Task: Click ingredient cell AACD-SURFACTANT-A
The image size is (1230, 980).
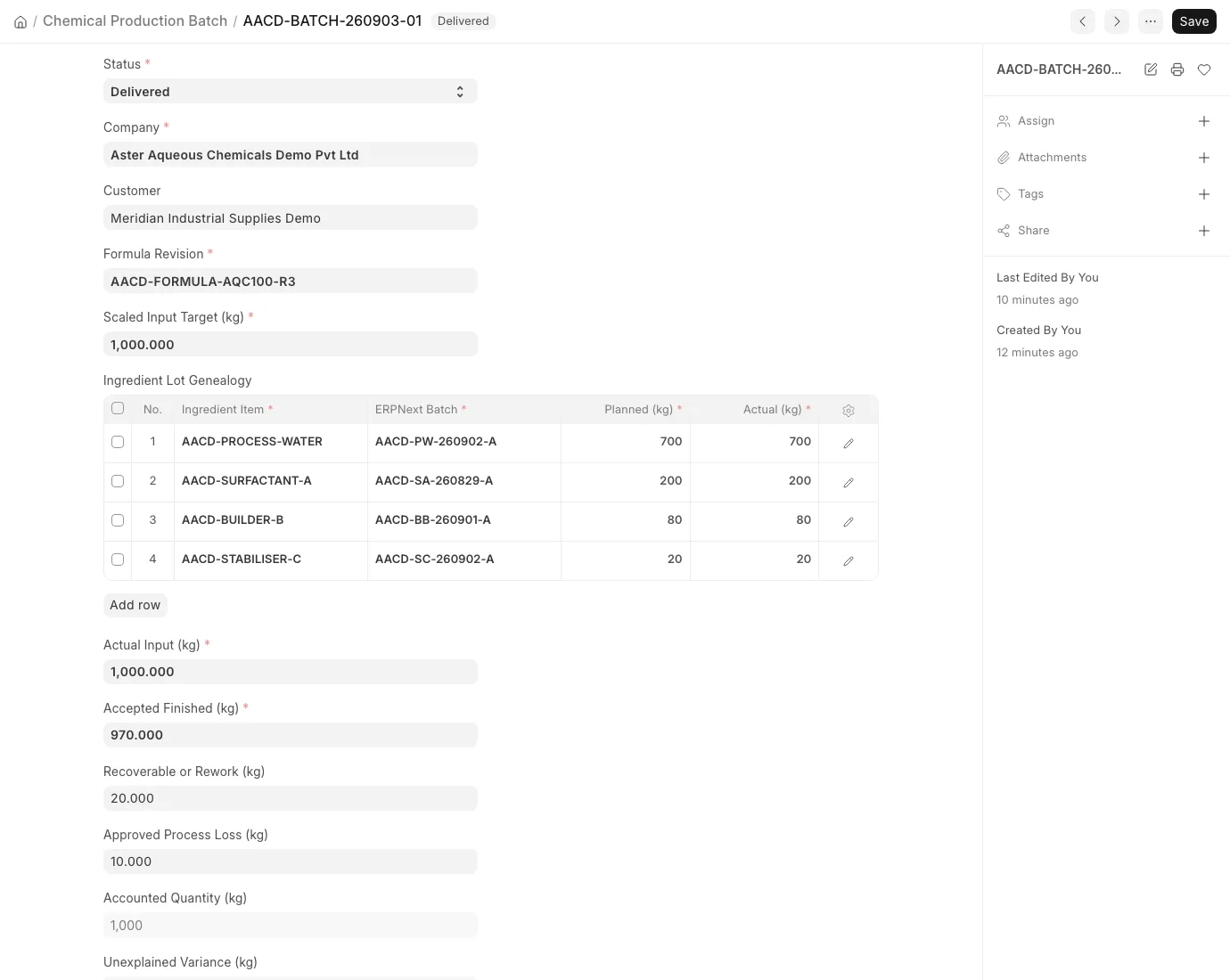Action: tap(271, 481)
